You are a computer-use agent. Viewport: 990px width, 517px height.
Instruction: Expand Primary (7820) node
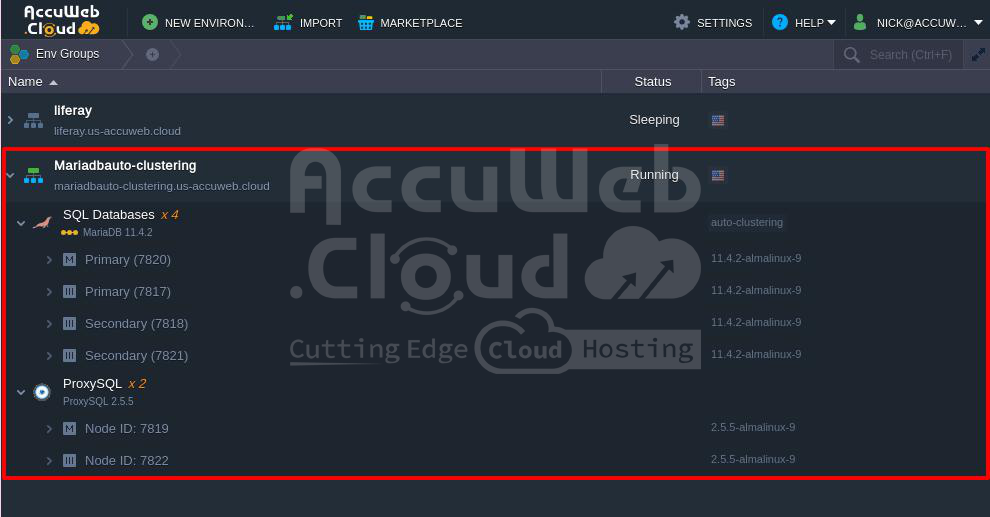tap(49, 260)
